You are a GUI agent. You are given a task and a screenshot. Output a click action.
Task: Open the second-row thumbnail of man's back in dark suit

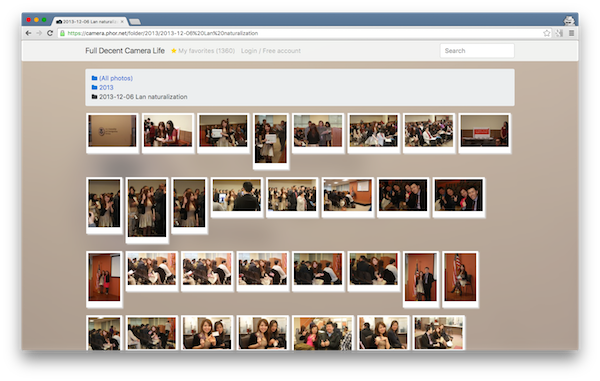[237, 197]
